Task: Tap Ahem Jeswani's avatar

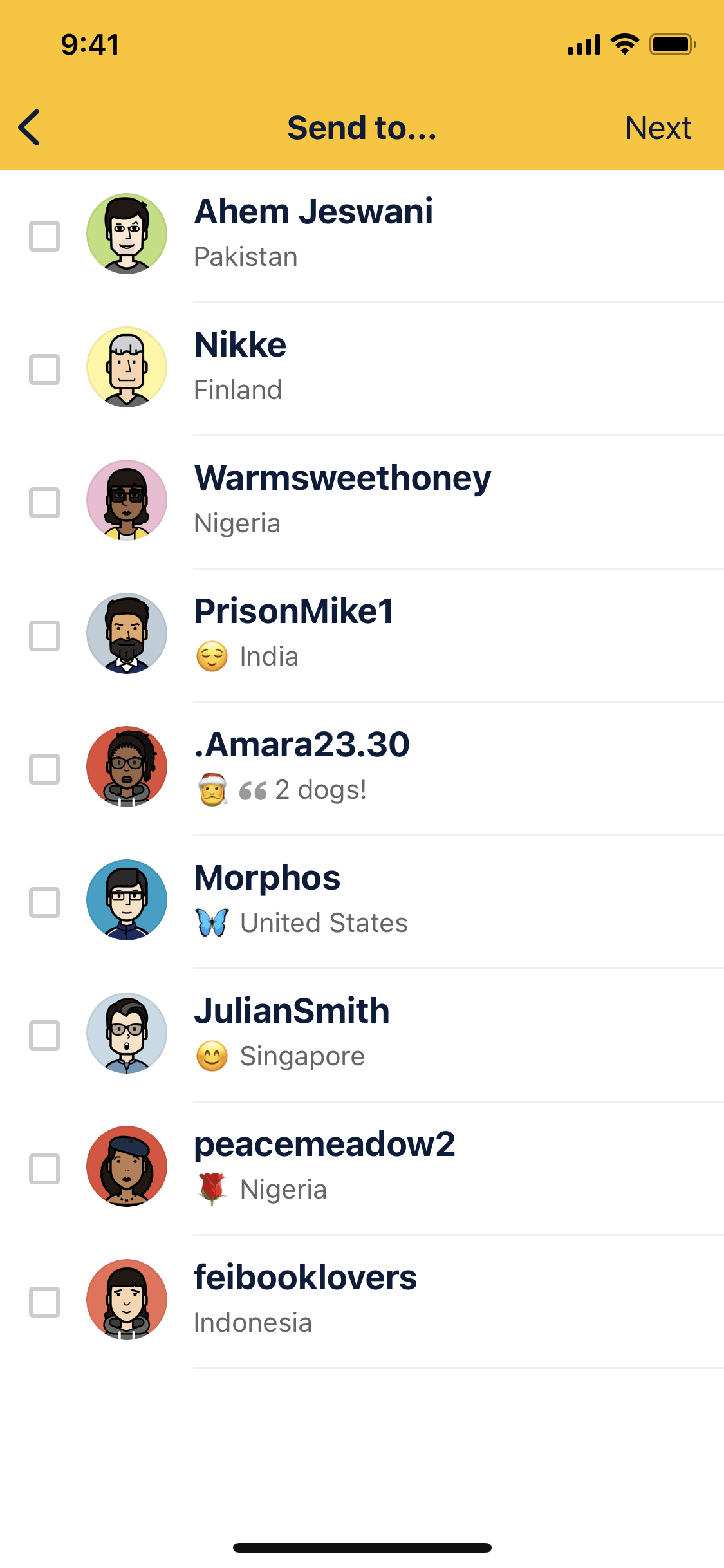Action: (x=127, y=234)
